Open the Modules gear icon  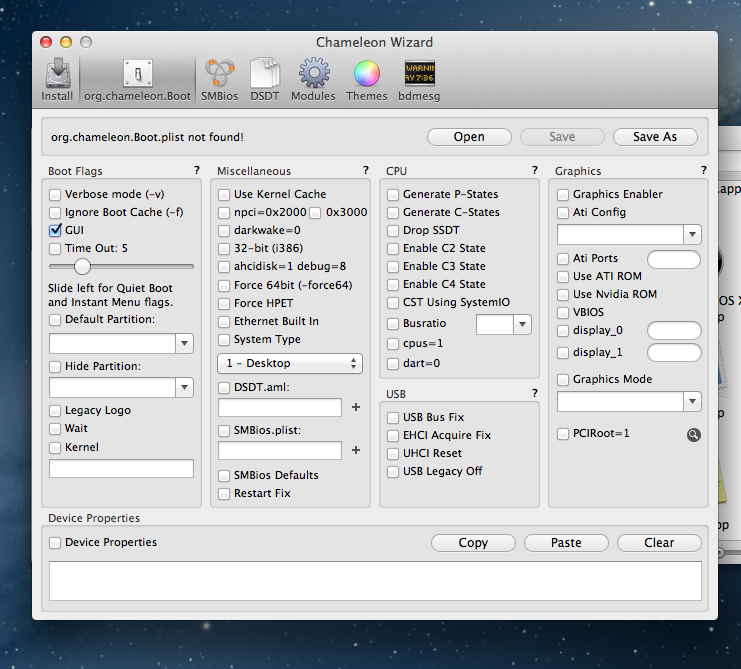pyautogui.click(x=313, y=78)
